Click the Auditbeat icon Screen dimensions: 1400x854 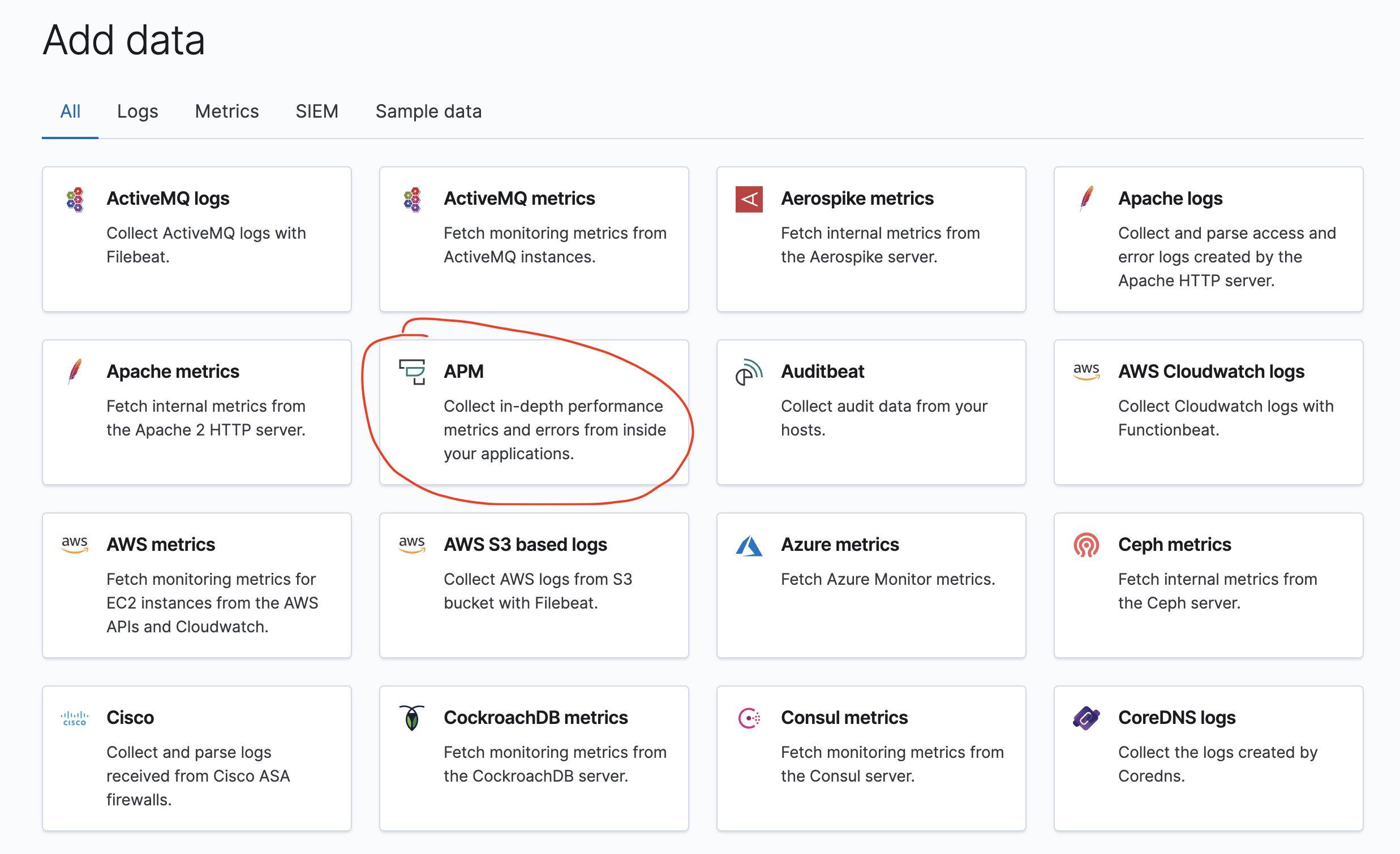tap(749, 372)
